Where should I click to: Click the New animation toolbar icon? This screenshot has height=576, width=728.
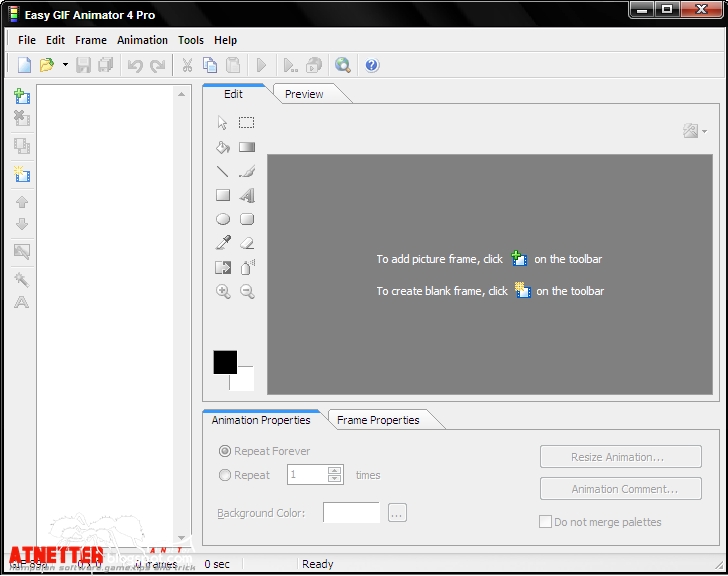24,65
